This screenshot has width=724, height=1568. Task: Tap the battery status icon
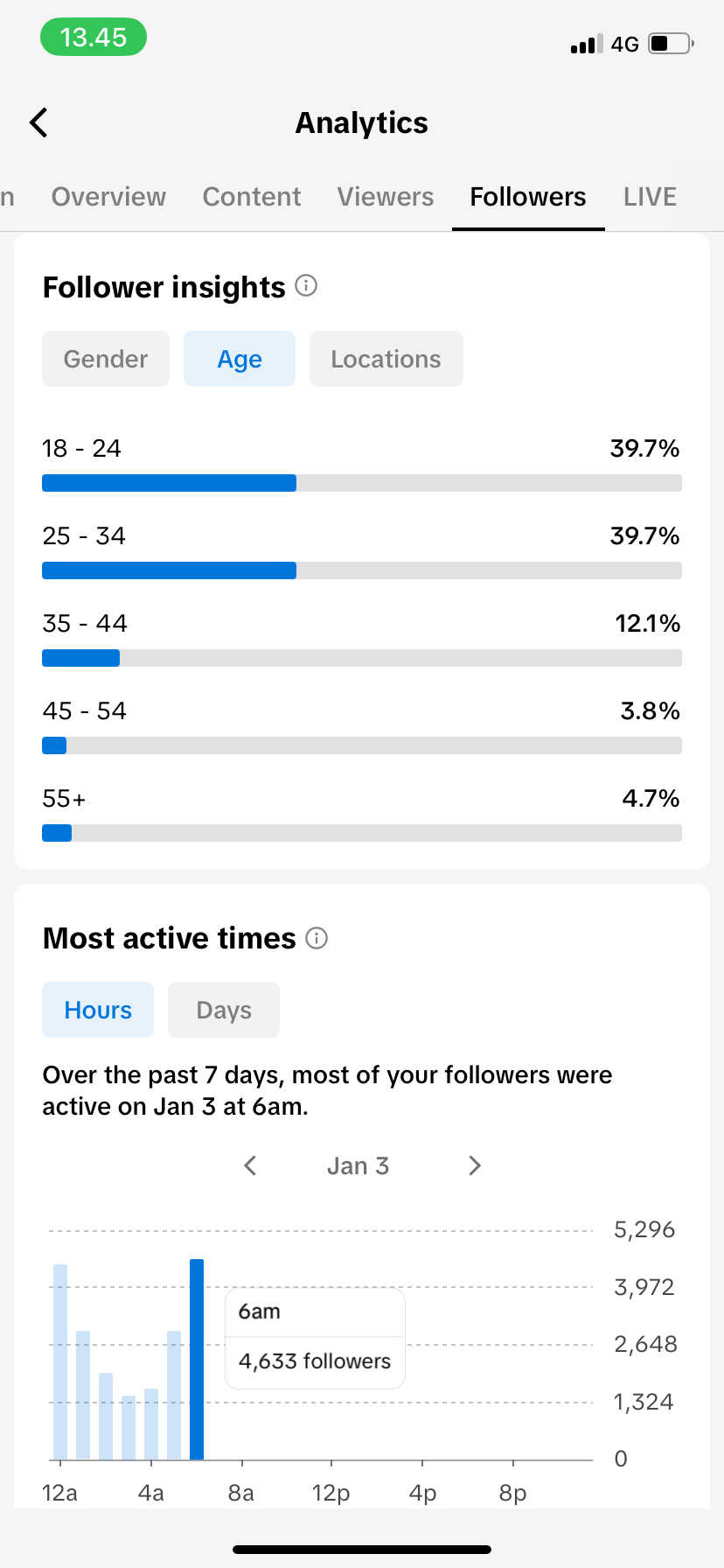(671, 44)
